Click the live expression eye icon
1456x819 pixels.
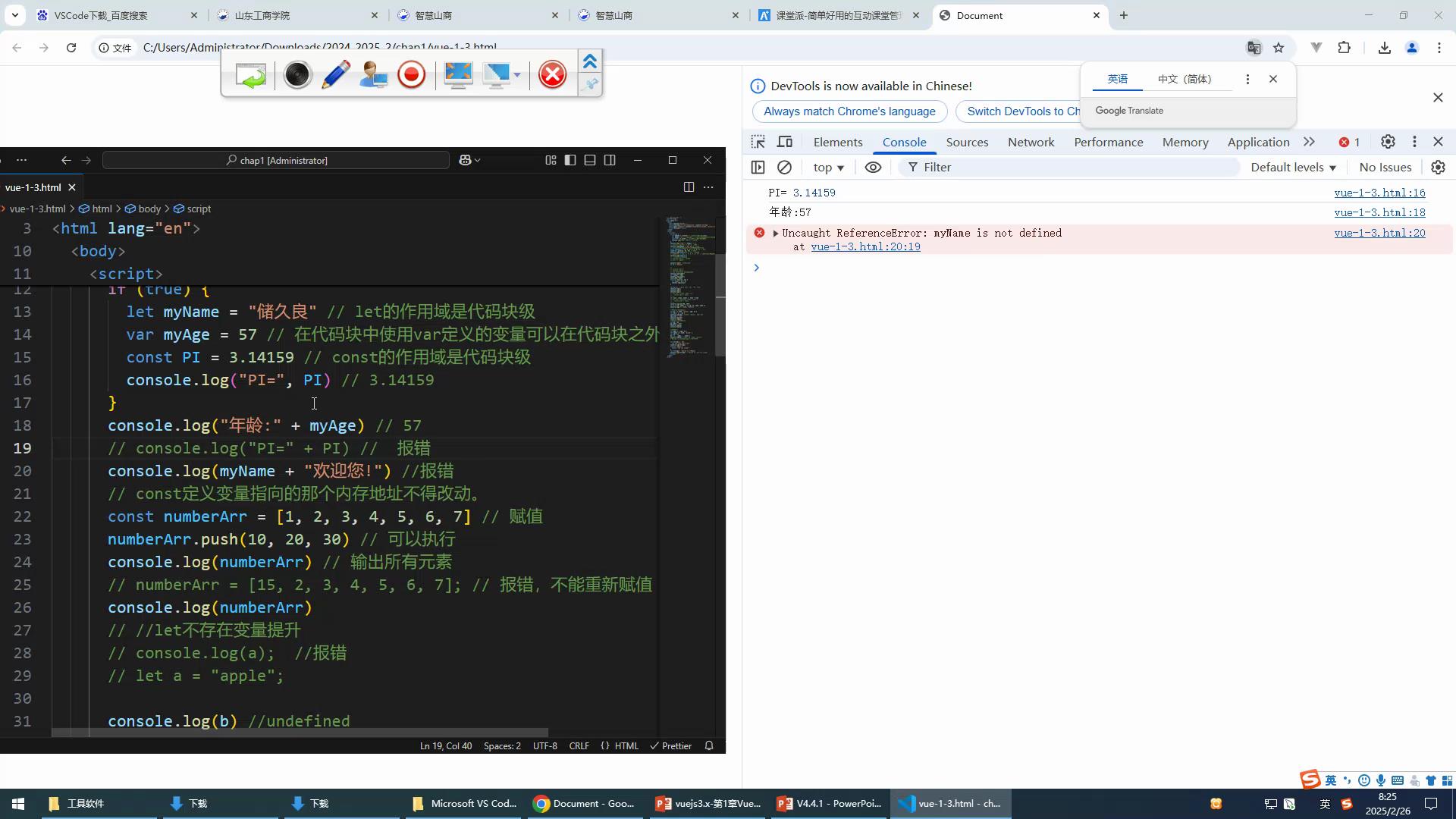(873, 167)
